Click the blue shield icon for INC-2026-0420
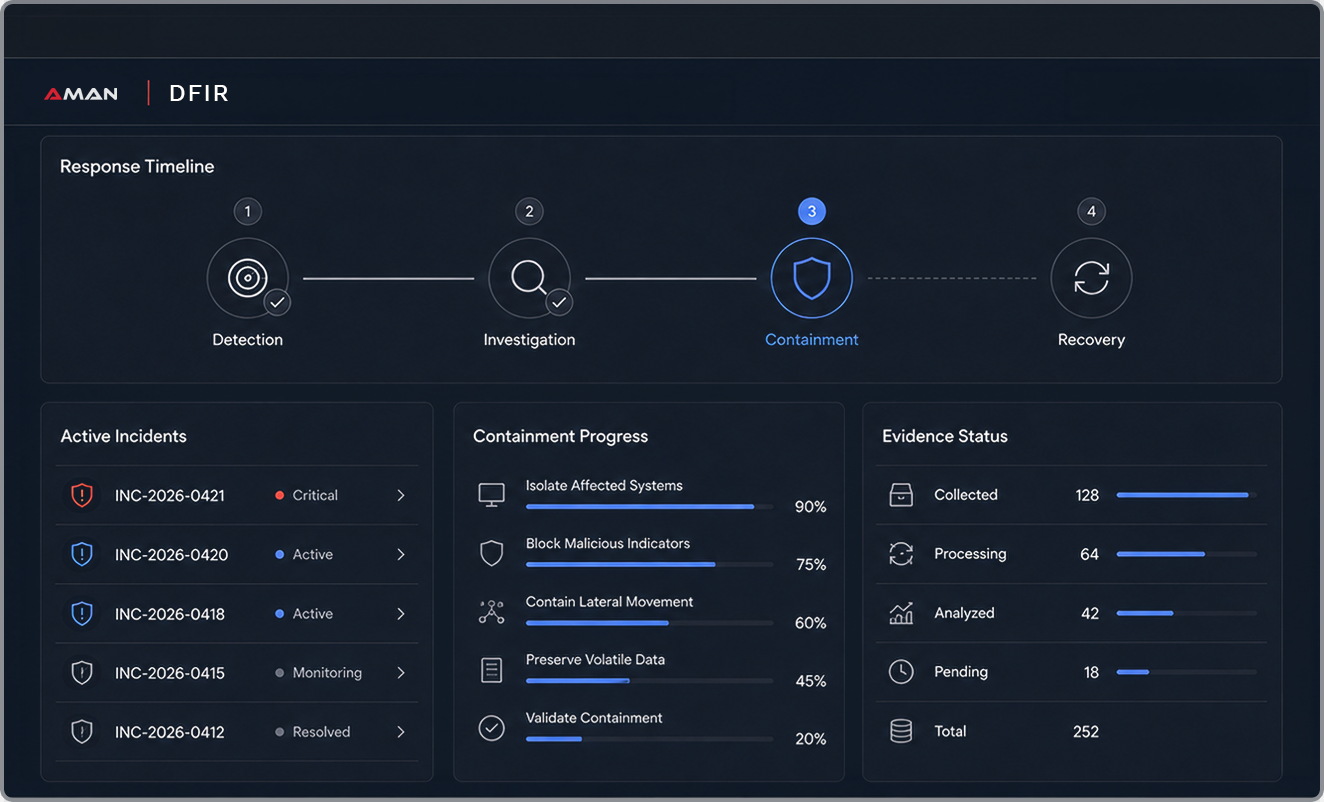 tap(82, 554)
